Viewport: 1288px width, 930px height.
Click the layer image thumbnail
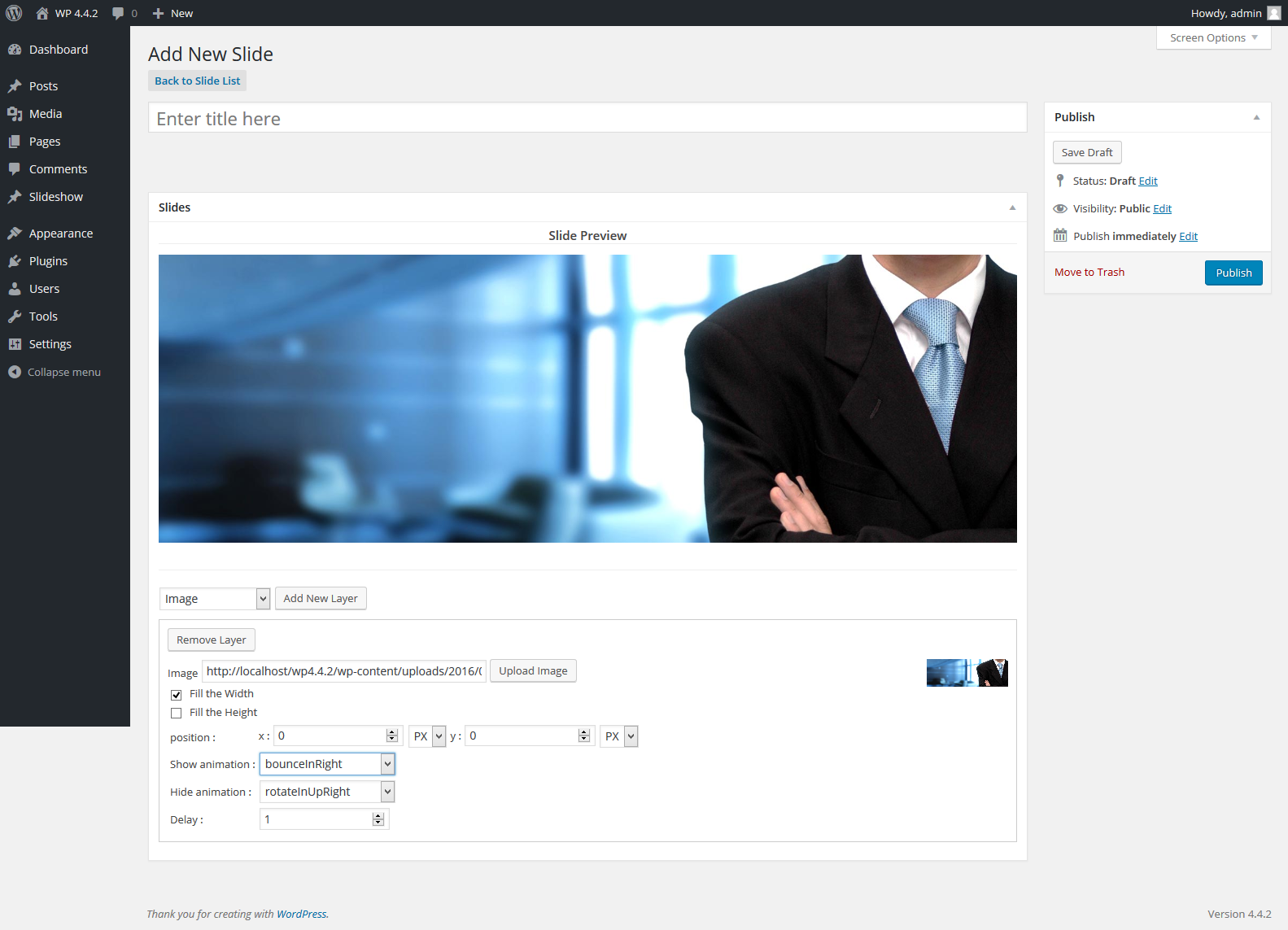tap(967, 673)
